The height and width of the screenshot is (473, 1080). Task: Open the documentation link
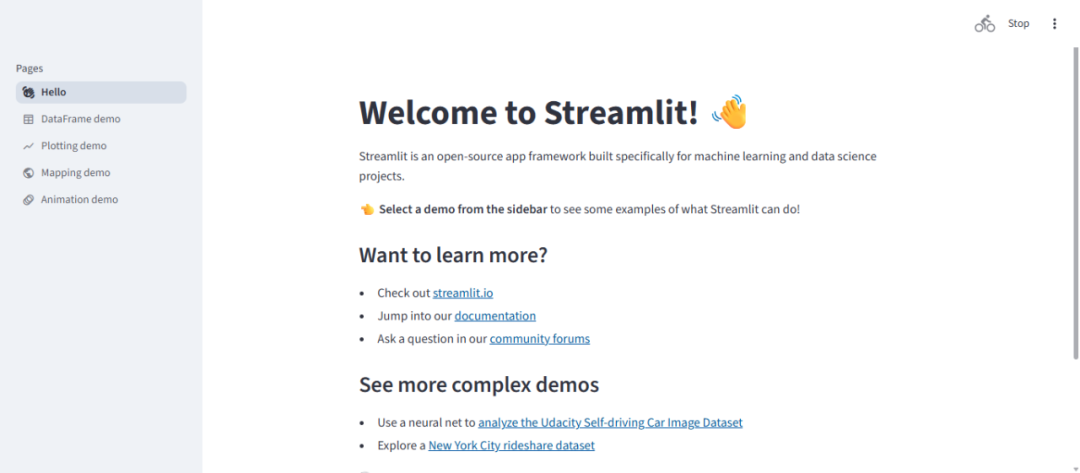(495, 316)
